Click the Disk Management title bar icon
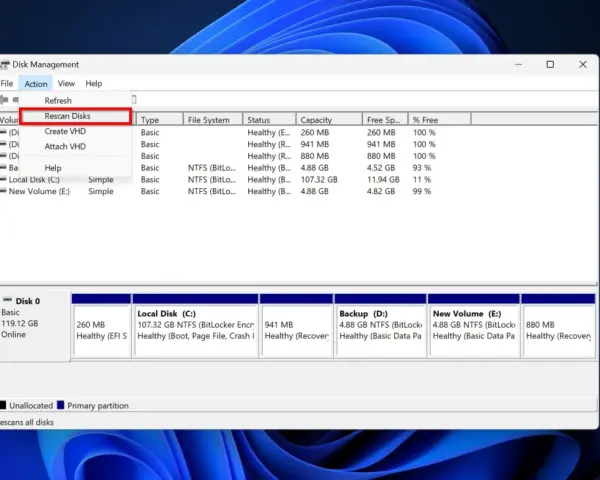The width and height of the screenshot is (600, 480). [x=4, y=65]
